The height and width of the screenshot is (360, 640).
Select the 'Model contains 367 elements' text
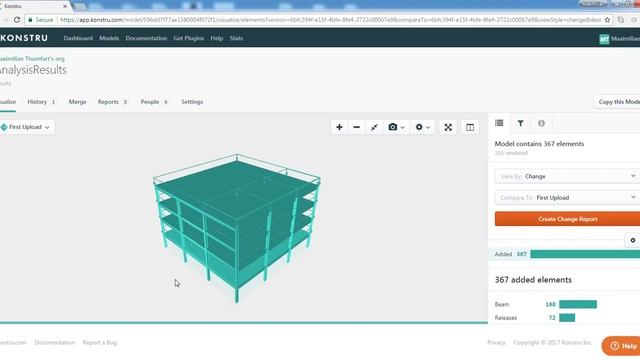(x=539, y=144)
